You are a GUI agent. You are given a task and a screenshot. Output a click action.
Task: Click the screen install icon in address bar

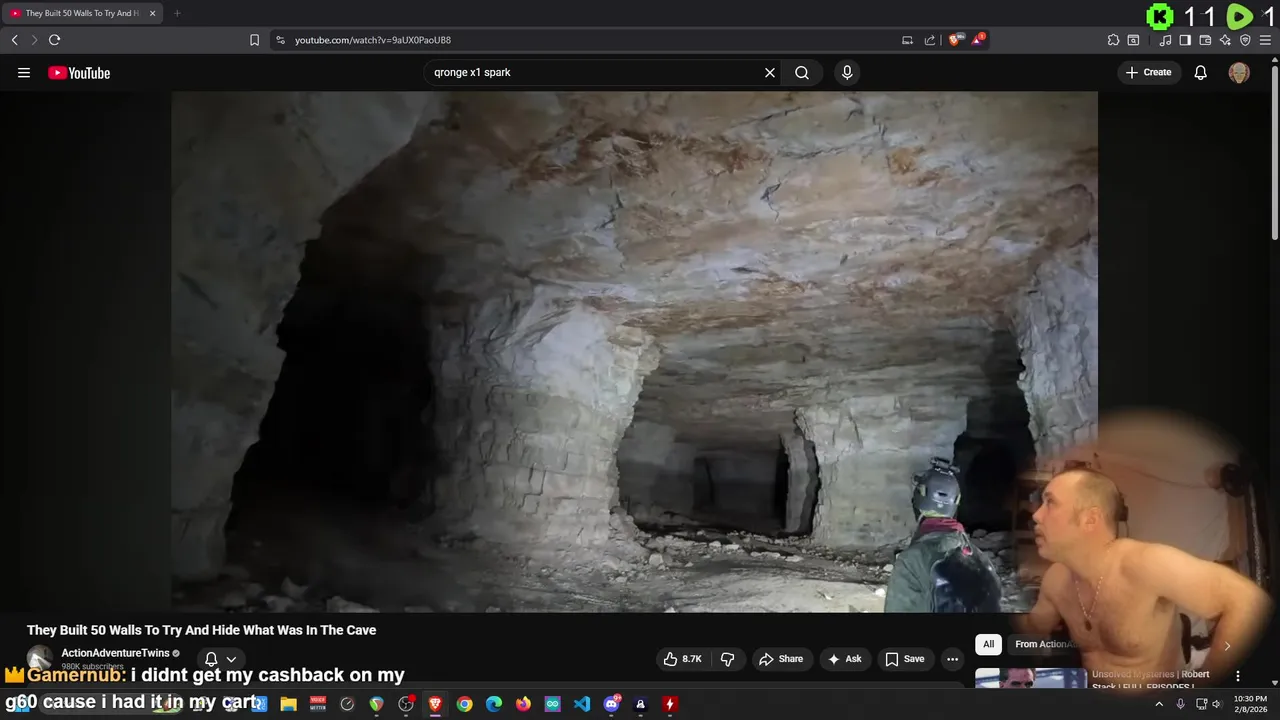click(x=907, y=40)
